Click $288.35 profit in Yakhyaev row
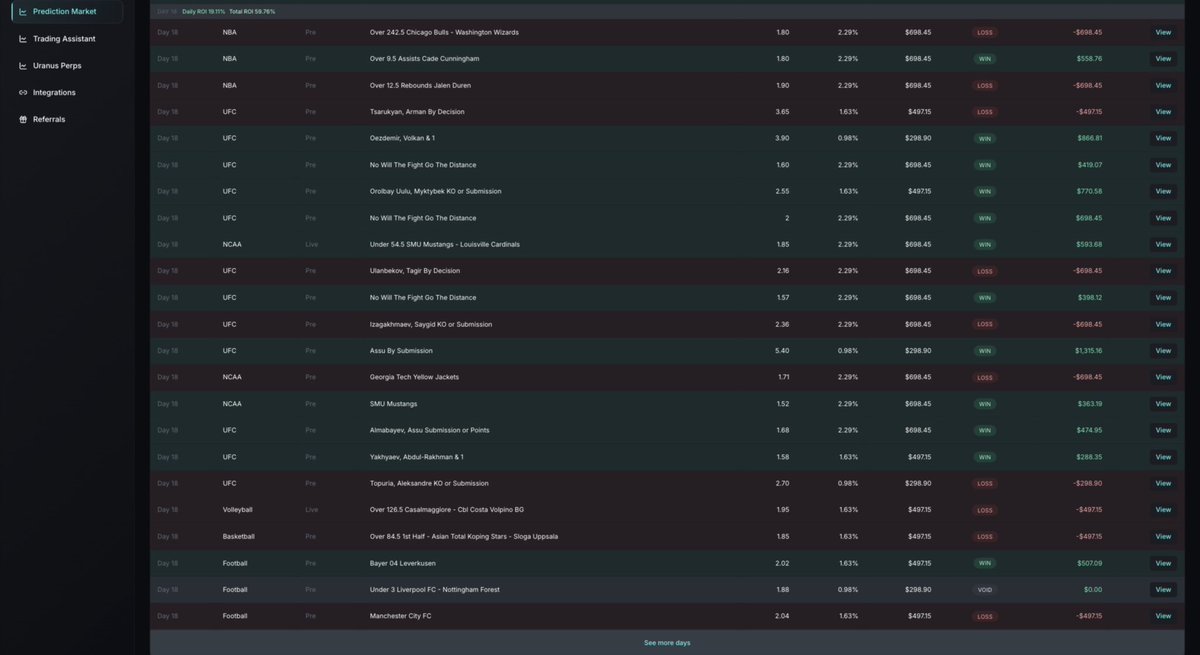 click(x=1091, y=457)
